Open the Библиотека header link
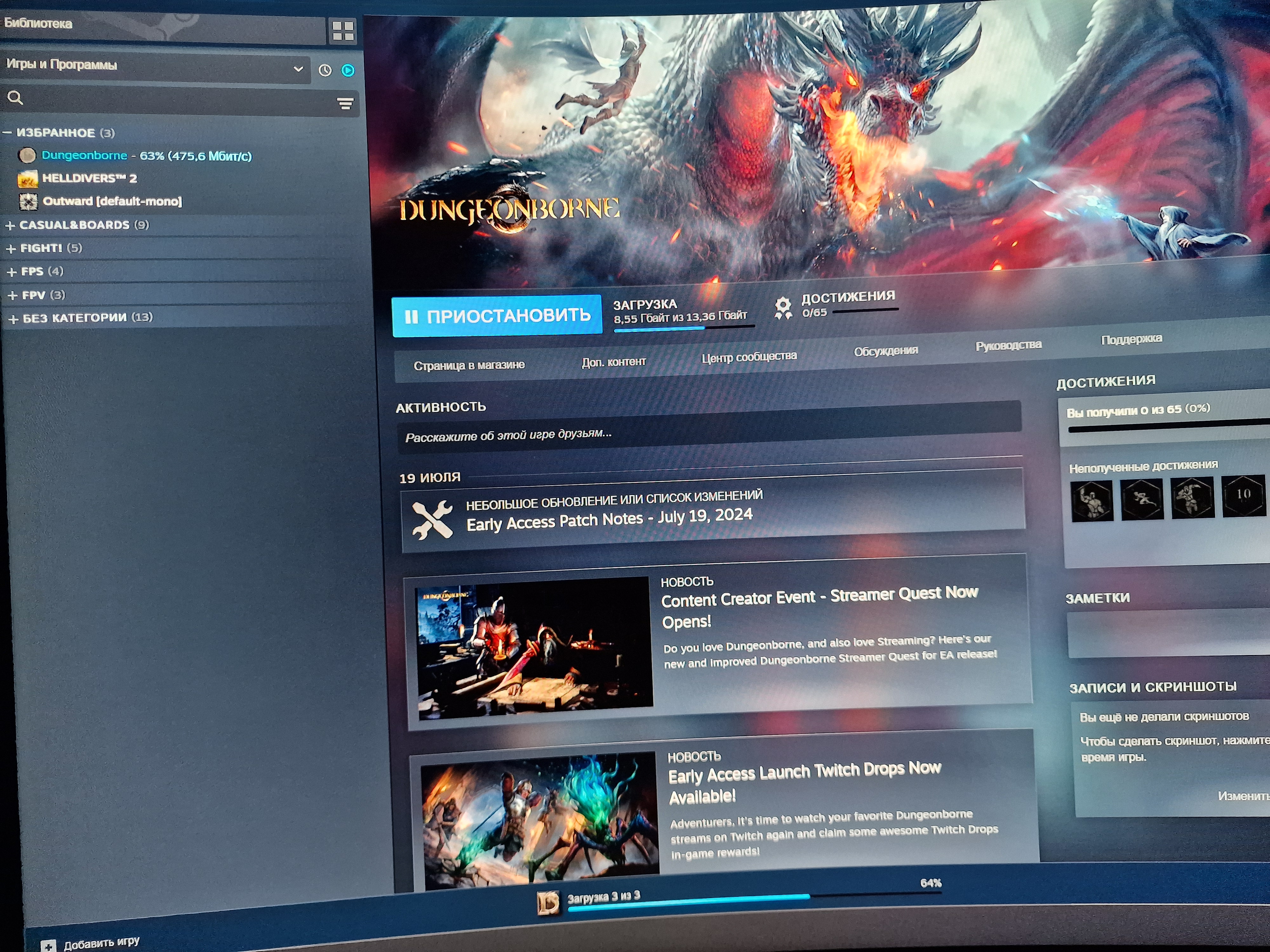The image size is (1270, 952). [38, 23]
